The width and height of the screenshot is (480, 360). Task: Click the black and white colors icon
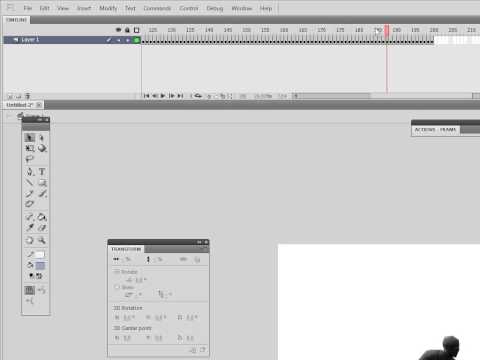pyautogui.click(x=31, y=276)
